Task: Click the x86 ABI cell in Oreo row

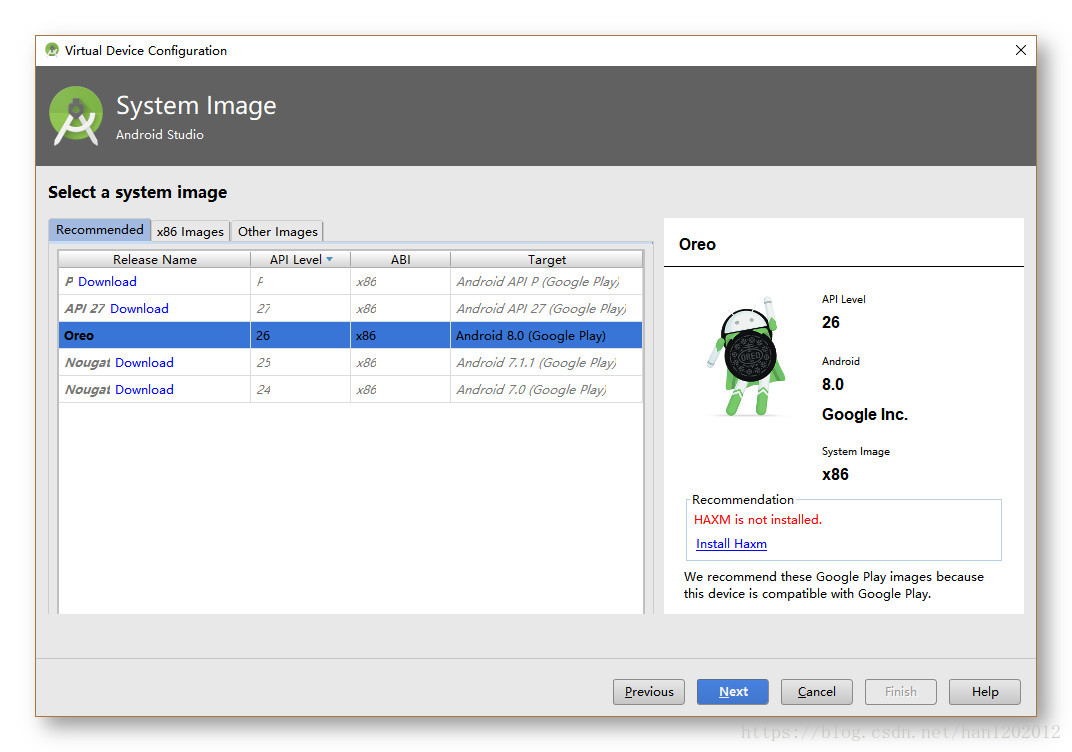Action: tap(400, 336)
